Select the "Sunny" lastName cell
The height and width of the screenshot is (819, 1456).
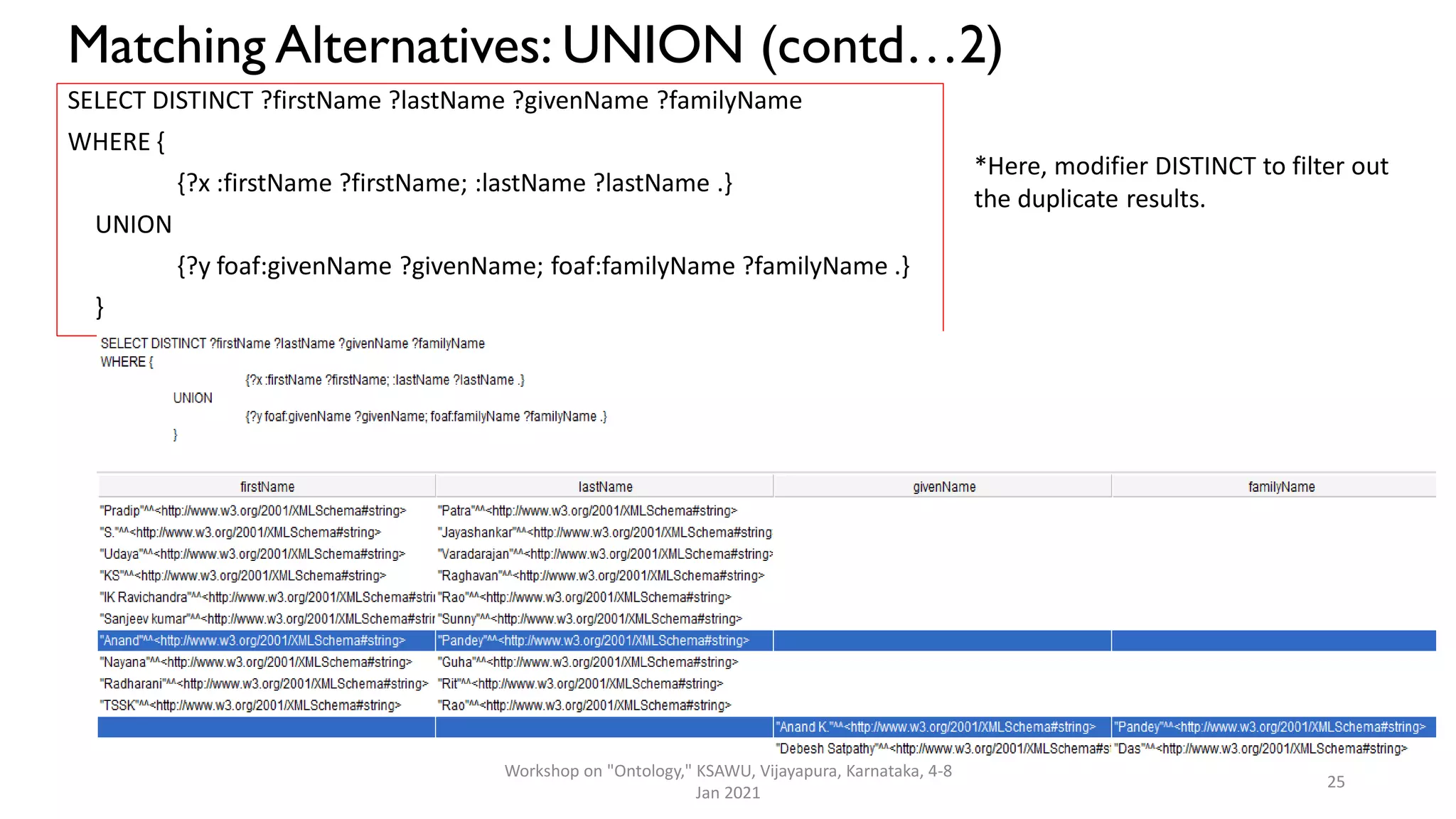tap(604, 619)
